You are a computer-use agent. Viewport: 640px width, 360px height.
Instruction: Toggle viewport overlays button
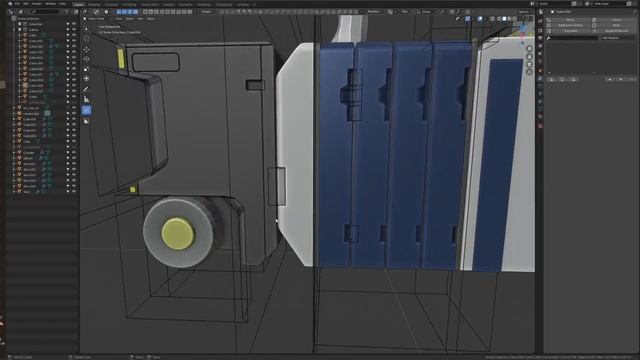480,19
